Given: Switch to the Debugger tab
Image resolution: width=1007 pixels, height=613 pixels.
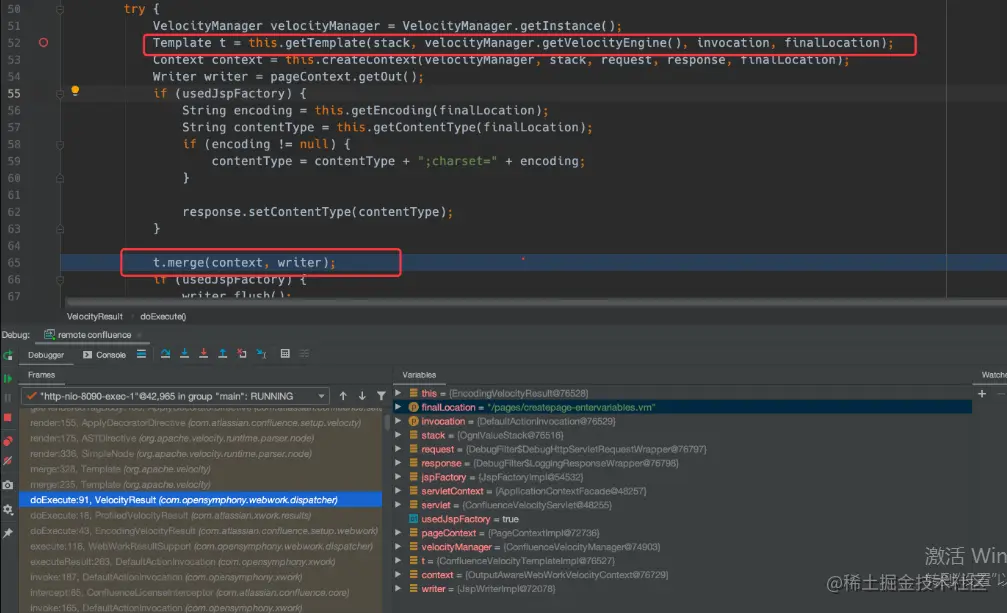Looking at the screenshot, I should point(46,355).
